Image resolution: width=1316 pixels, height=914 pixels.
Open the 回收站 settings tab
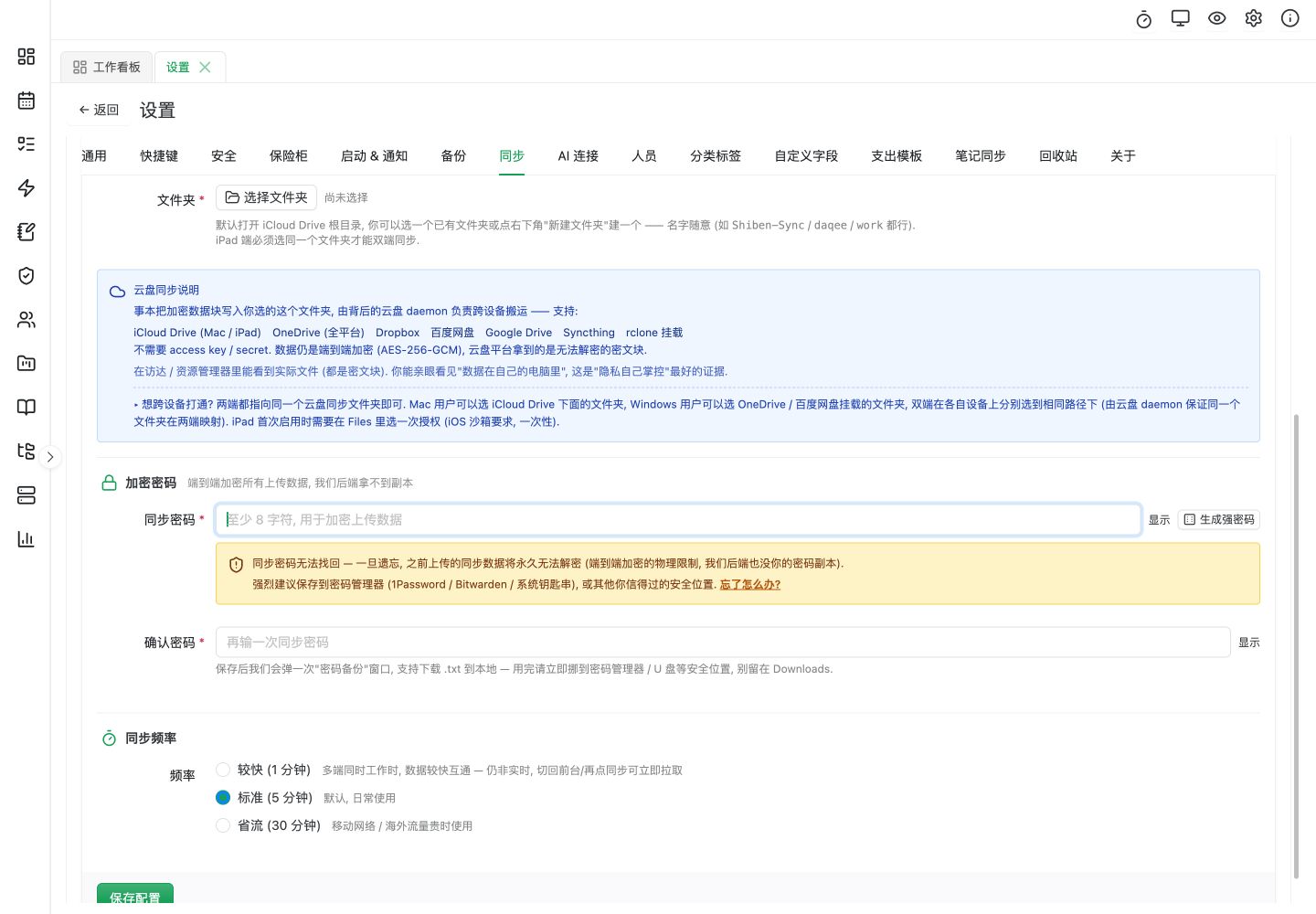(x=1058, y=156)
